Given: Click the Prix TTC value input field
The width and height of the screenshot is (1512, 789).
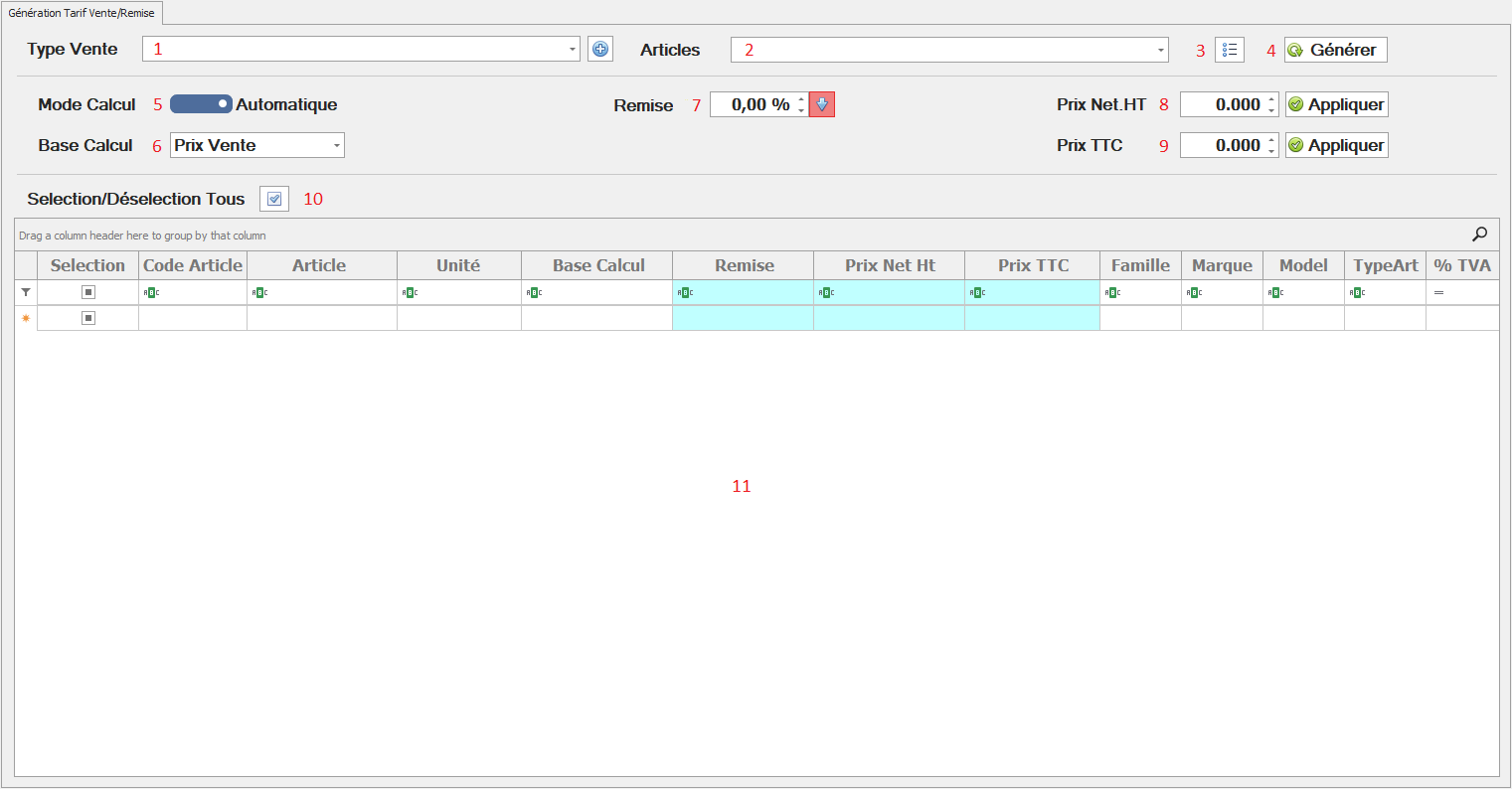Looking at the screenshot, I should 1223,145.
